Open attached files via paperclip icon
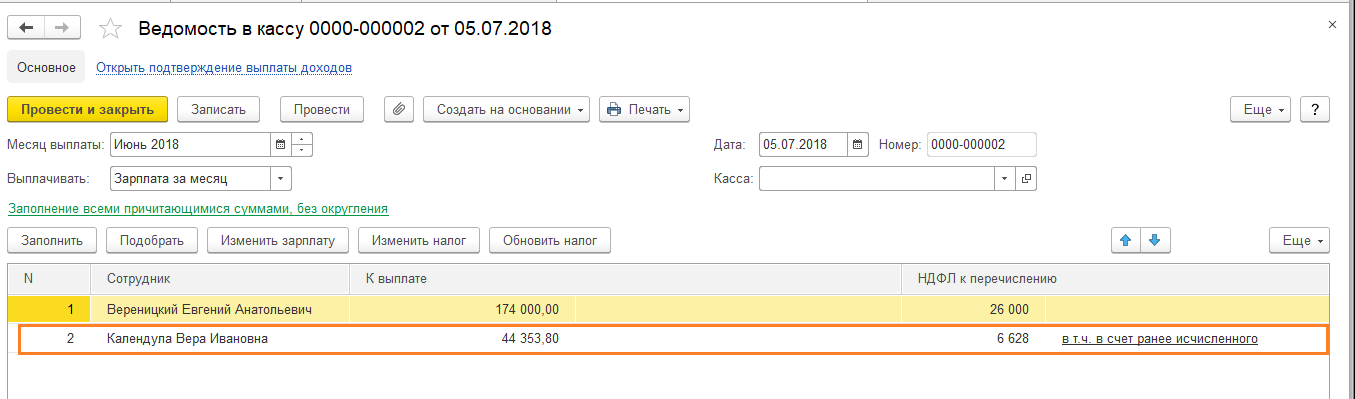 click(399, 109)
